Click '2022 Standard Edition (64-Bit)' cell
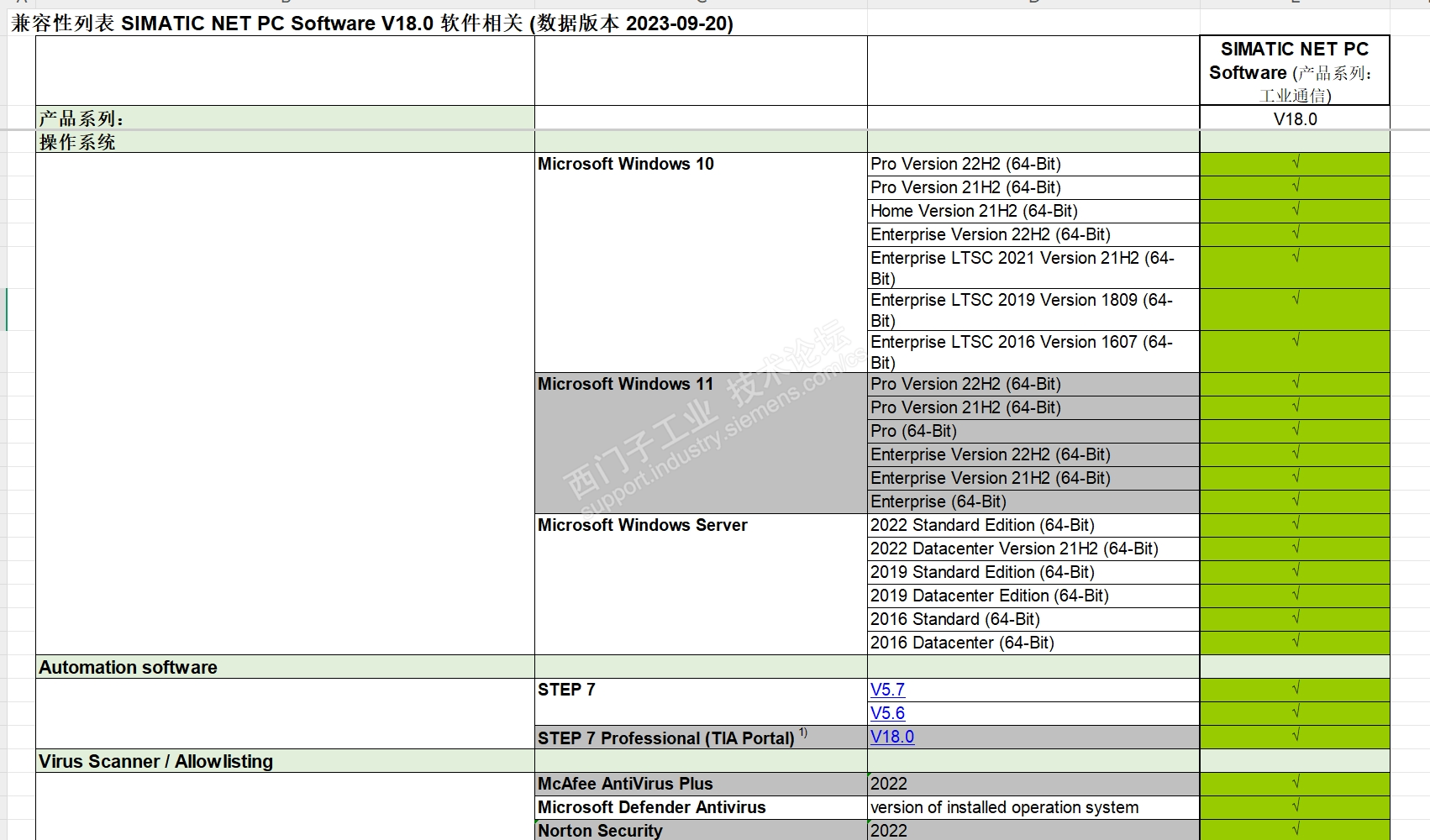Viewport: 1430px width, 840px height. [1033, 525]
